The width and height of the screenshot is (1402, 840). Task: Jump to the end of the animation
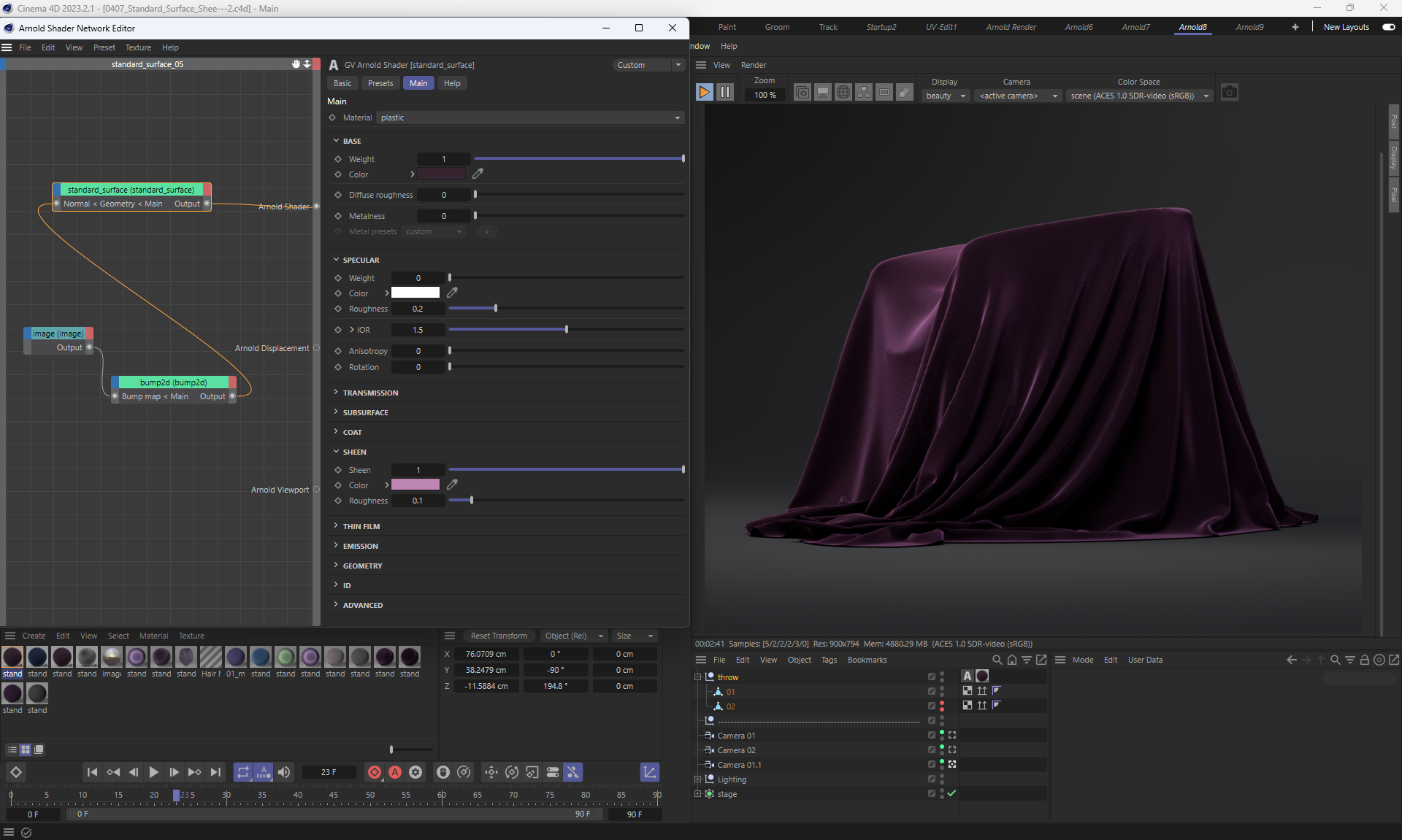[x=215, y=772]
